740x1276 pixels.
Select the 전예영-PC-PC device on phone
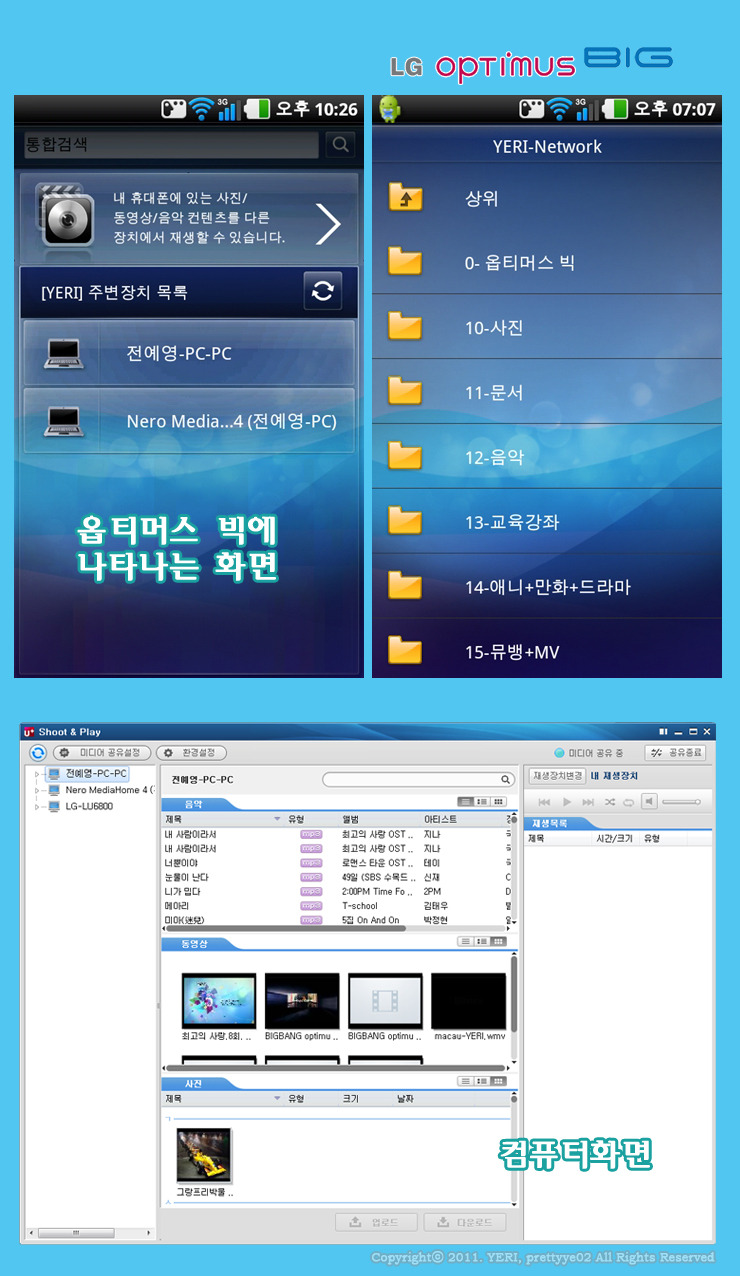(189, 353)
